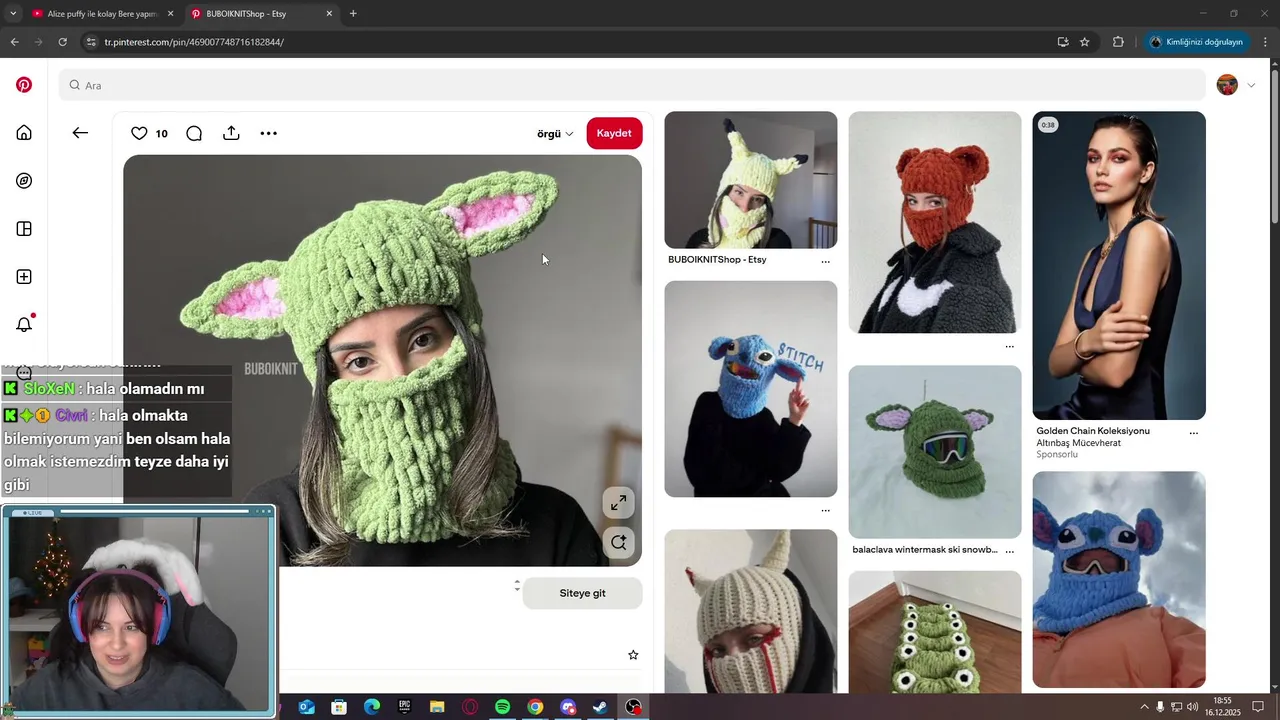Open the yellow Pikachu balaclava thumbnail

coord(751,180)
